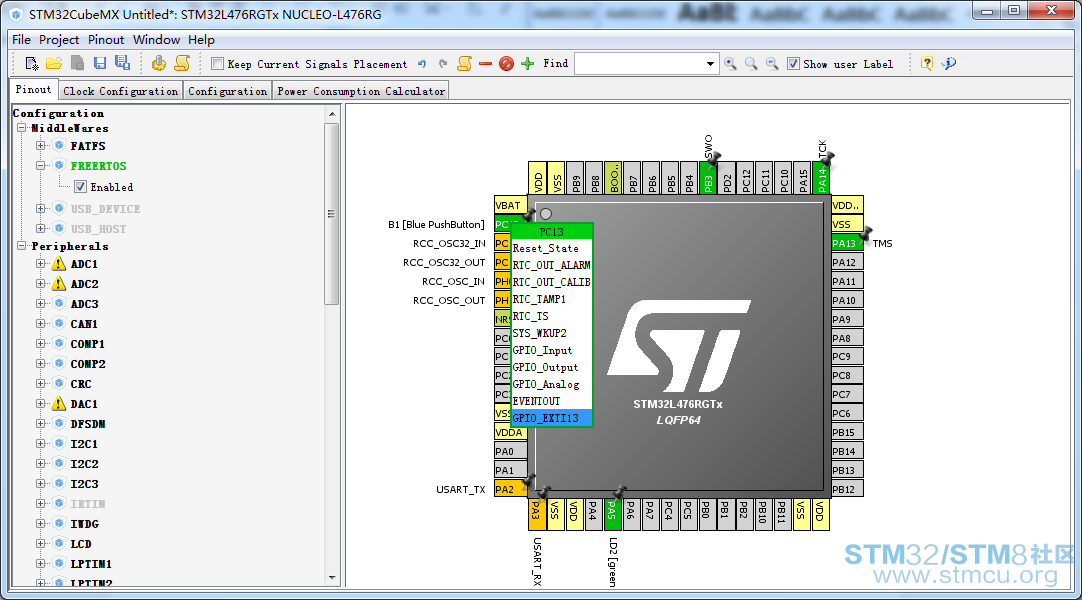Click the Load Project folder icon
This screenshot has width=1082, height=600.
pyautogui.click(x=54, y=63)
